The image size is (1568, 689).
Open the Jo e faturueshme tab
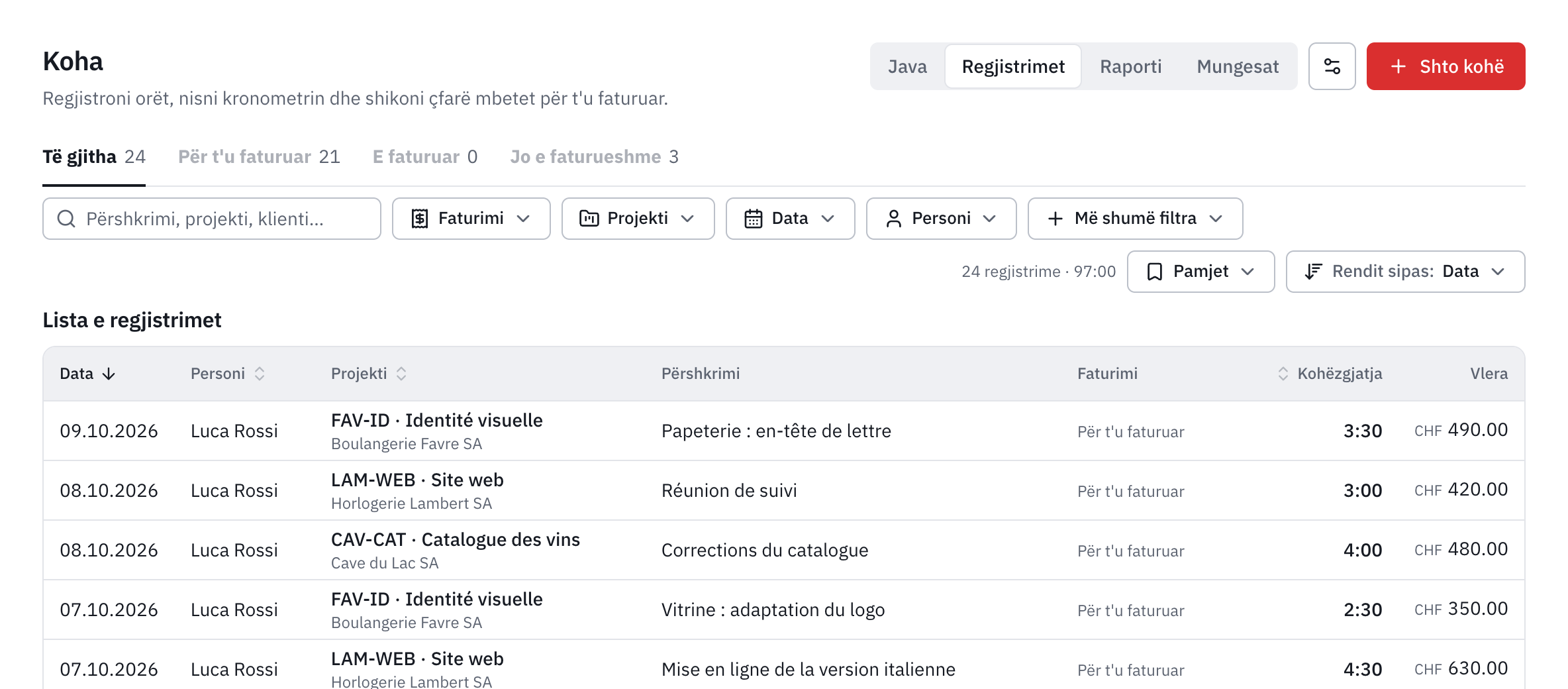point(594,157)
